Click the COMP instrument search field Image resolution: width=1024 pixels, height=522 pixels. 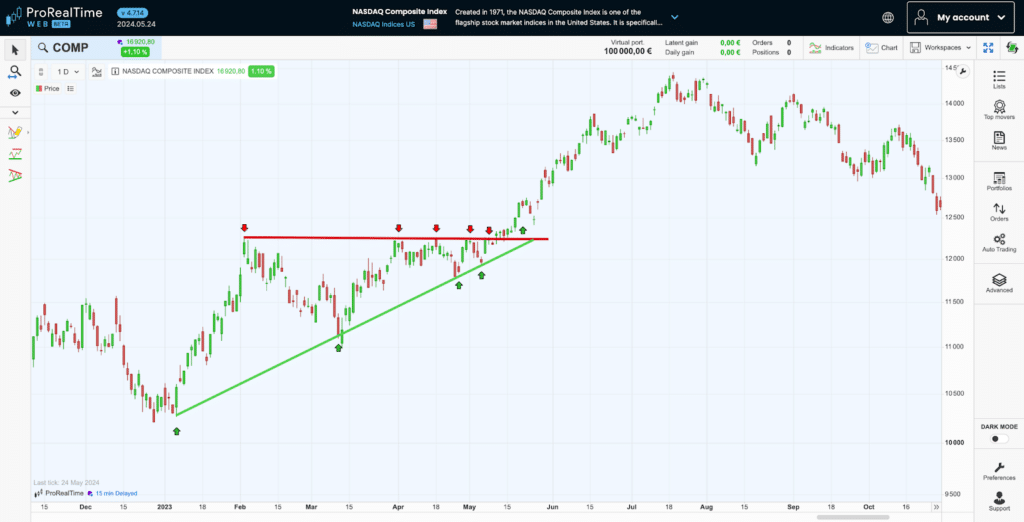tap(72, 48)
